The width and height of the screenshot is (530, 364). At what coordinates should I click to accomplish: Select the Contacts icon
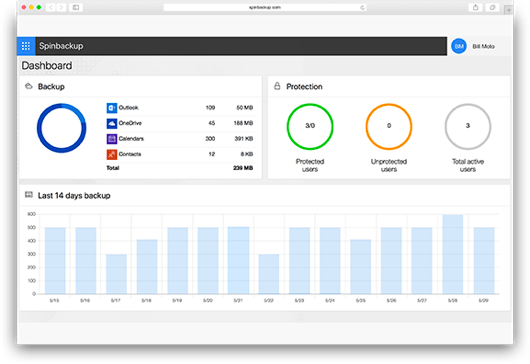(112, 154)
